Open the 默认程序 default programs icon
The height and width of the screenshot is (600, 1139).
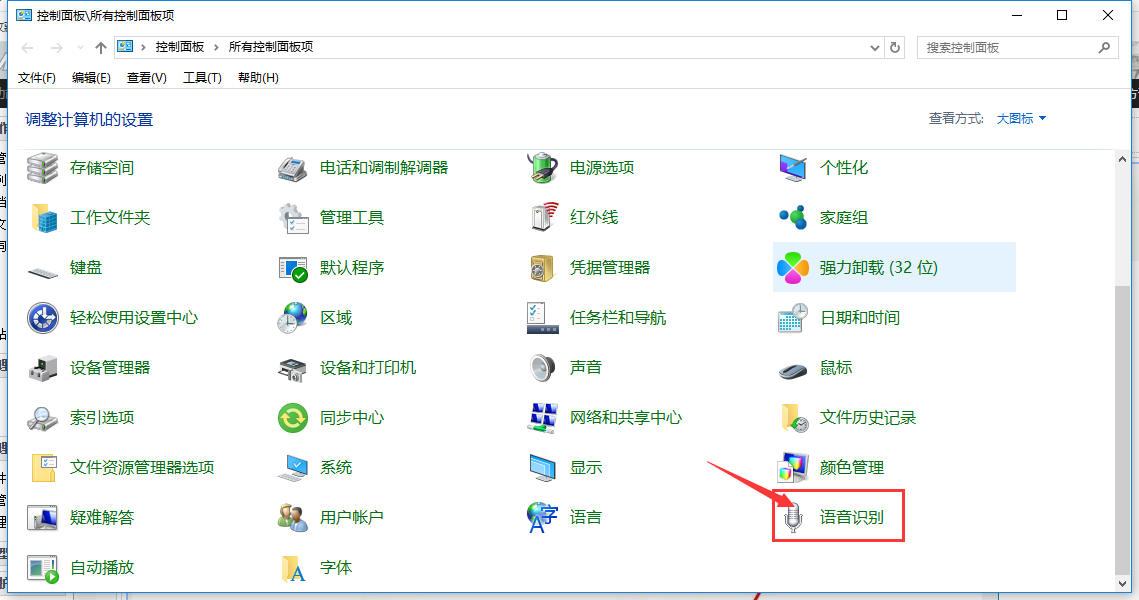[x=293, y=268]
